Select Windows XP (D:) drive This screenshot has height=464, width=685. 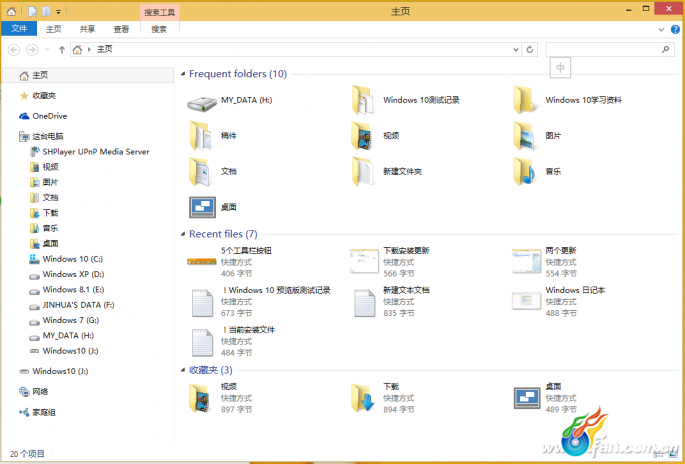tap(67, 274)
